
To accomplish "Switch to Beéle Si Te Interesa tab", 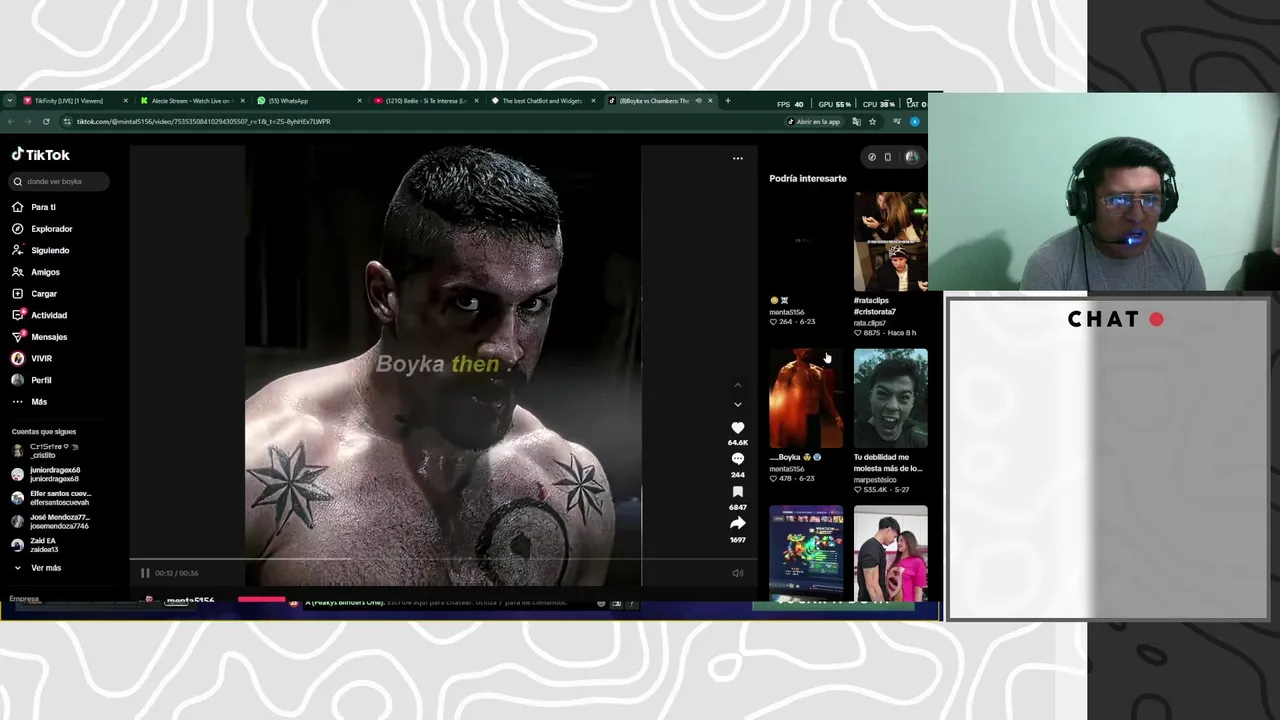I will click(425, 101).
